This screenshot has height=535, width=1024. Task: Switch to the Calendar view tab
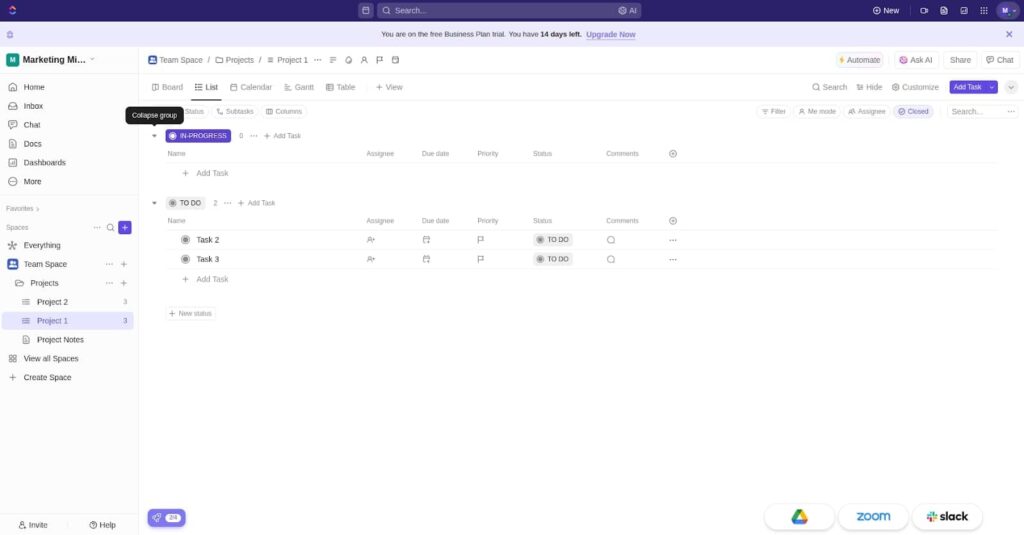pyautogui.click(x=251, y=87)
